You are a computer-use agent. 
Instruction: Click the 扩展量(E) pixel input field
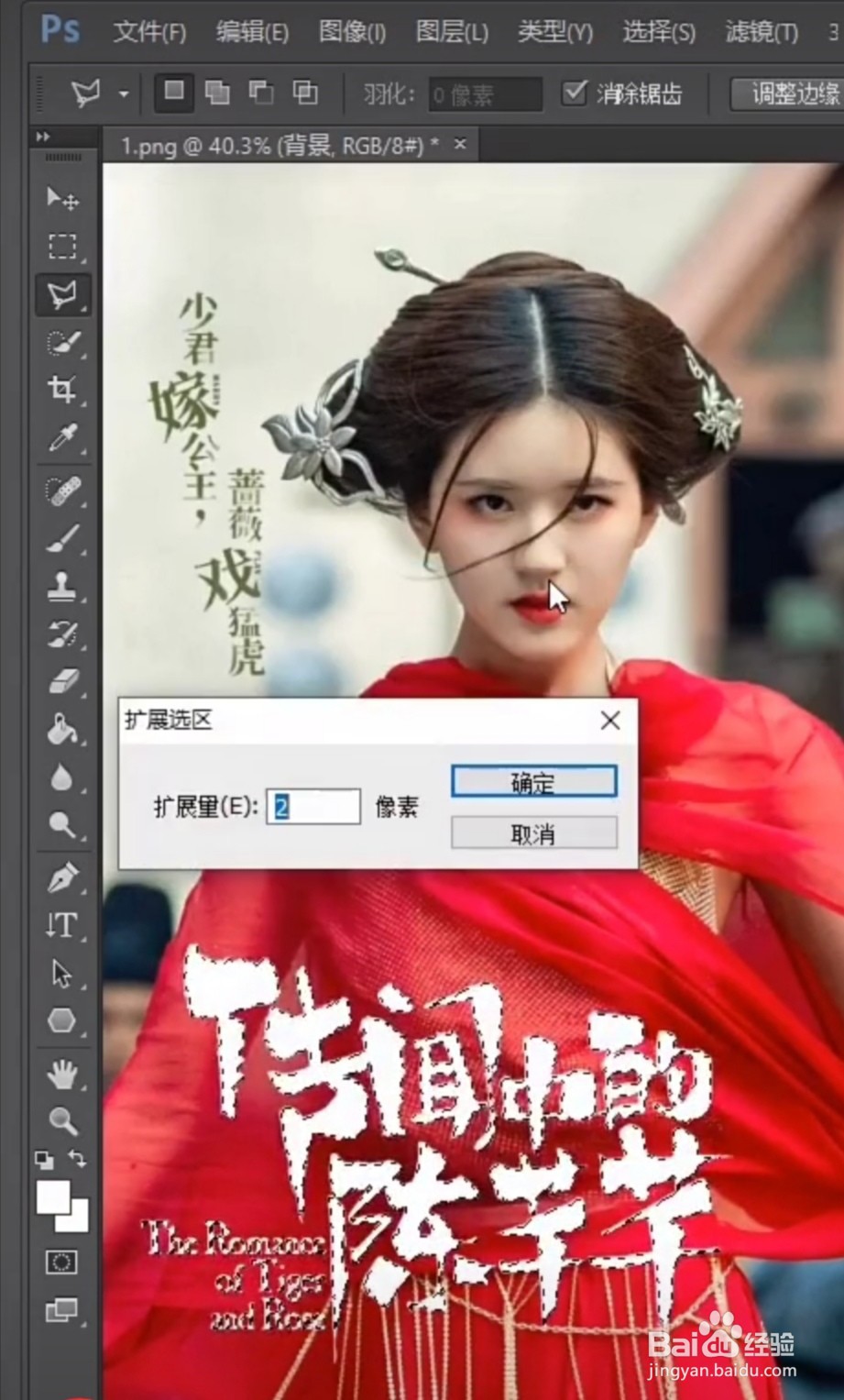point(312,806)
